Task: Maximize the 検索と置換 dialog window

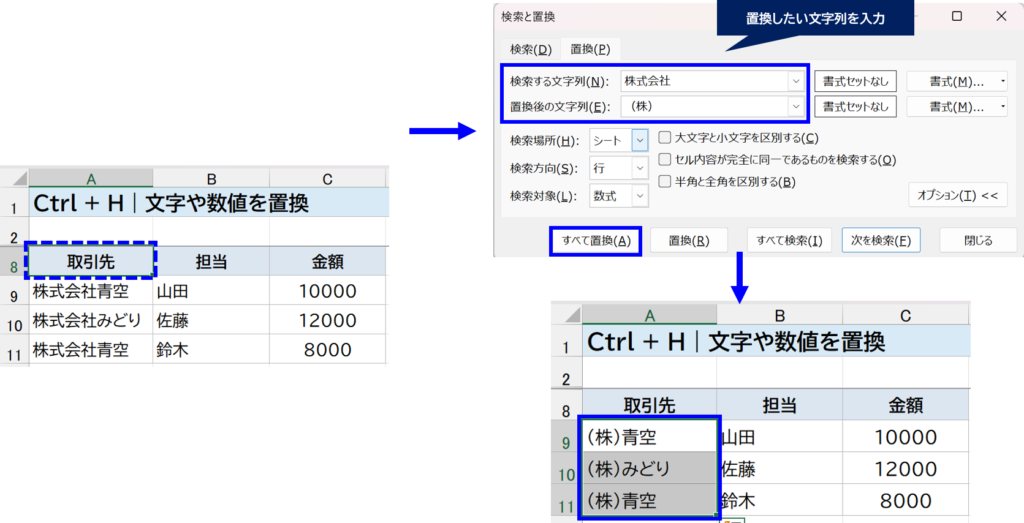Action: [x=957, y=16]
